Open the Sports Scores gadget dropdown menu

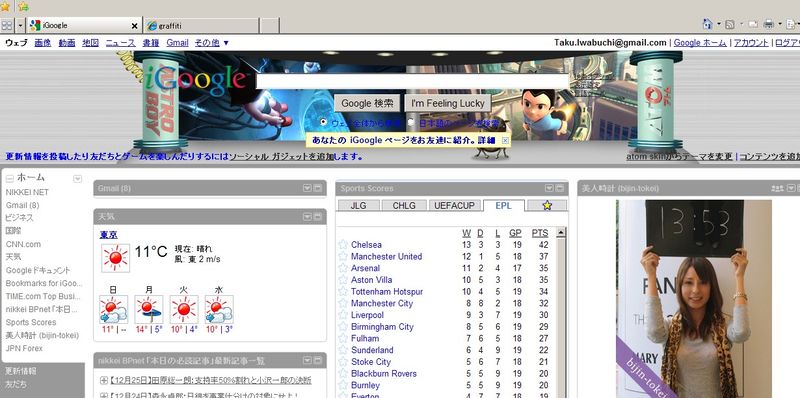point(549,188)
